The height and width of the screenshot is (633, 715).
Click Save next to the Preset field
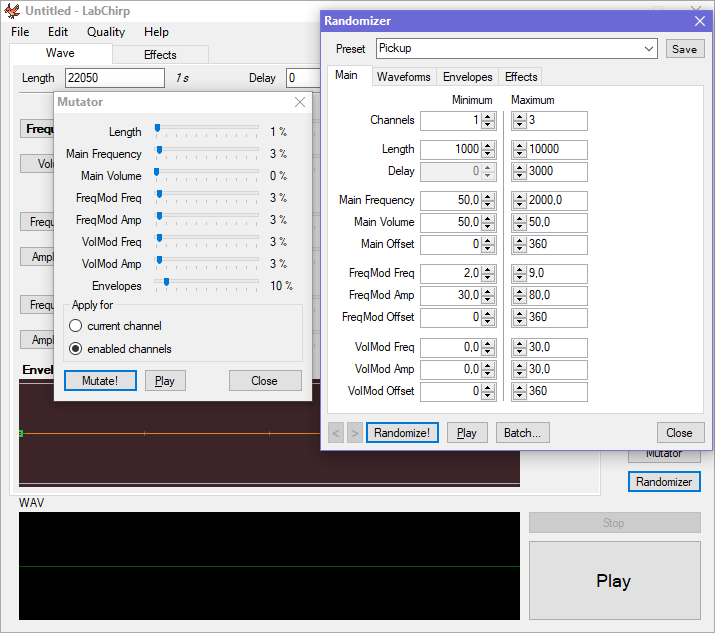point(685,49)
